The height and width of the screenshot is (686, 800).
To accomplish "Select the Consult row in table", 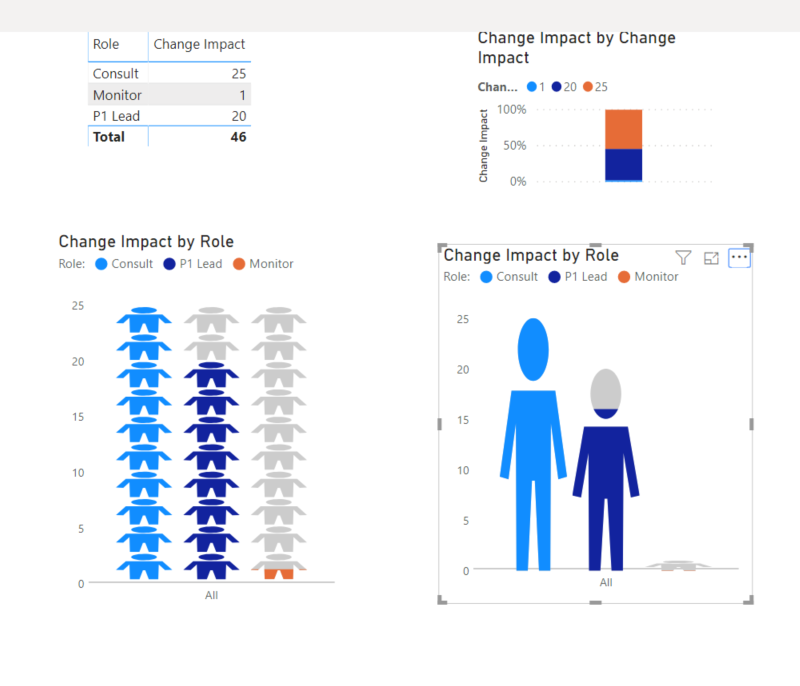I will coord(169,73).
